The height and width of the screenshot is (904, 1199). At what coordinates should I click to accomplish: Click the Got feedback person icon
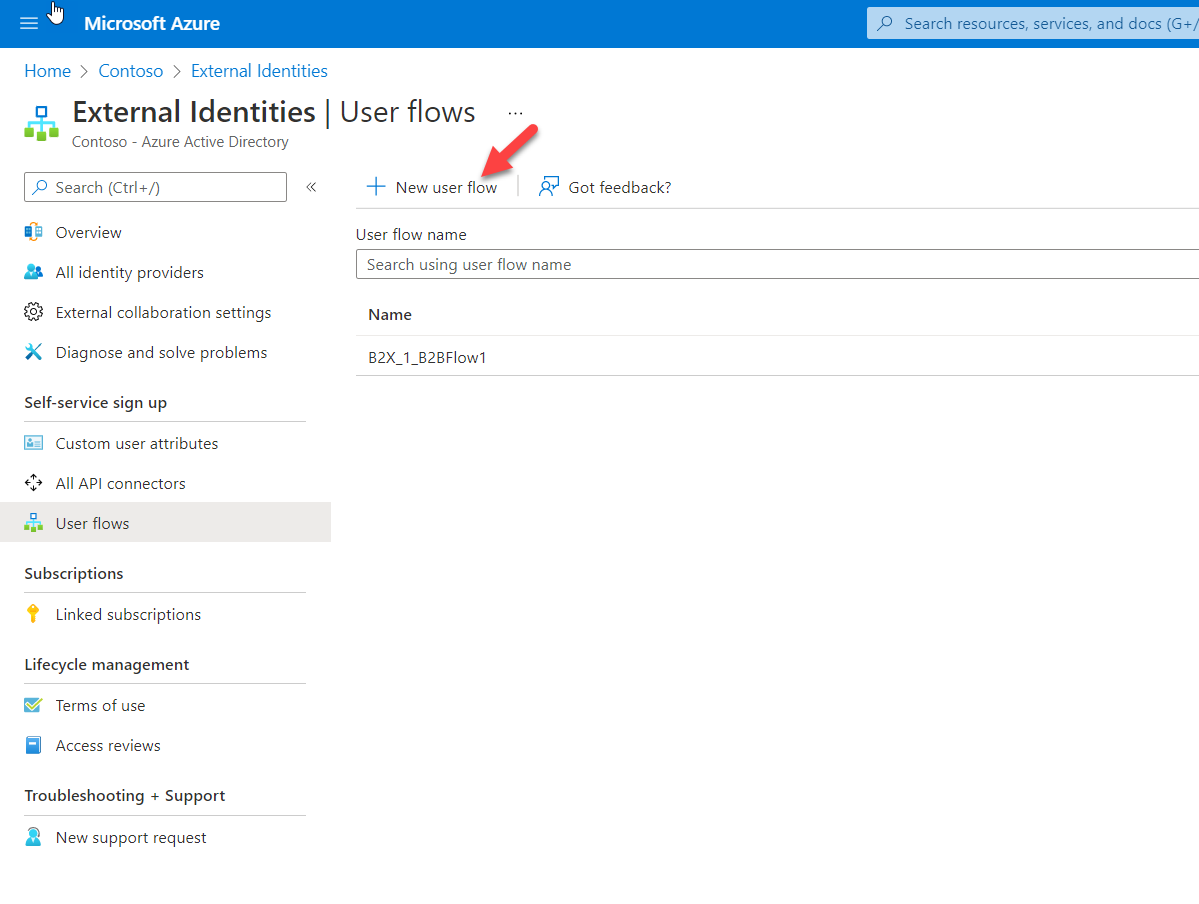tap(549, 187)
